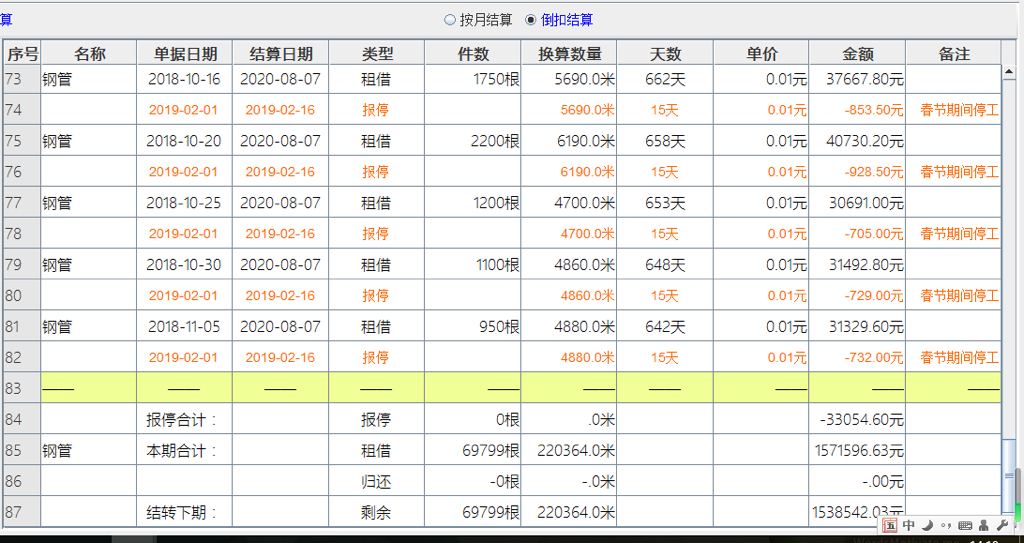
Task: Click amount cell 31492.80元
Action: 857,265
